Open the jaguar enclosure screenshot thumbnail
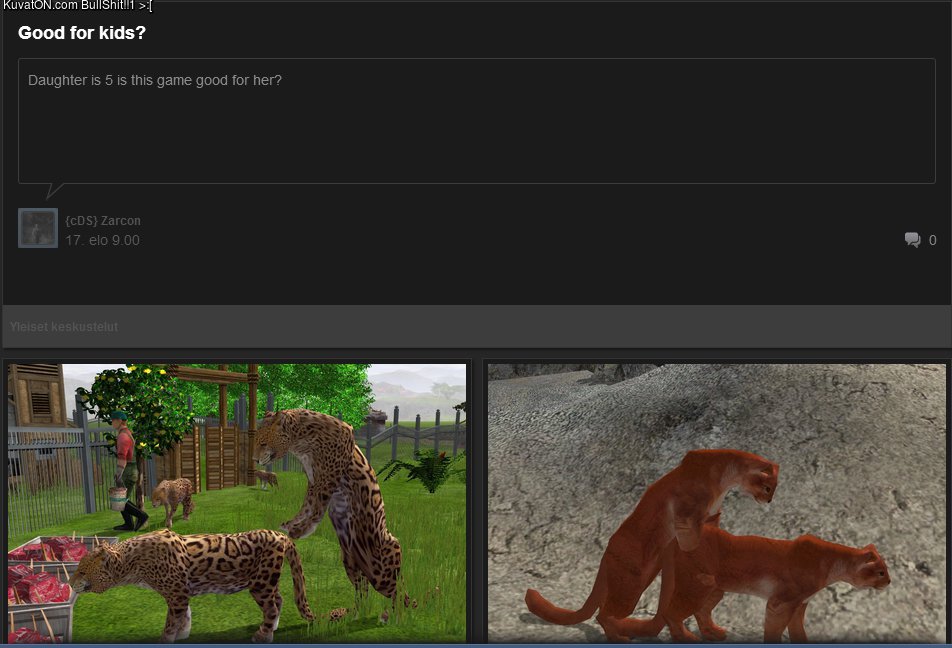Image resolution: width=952 pixels, height=648 pixels. pyautogui.click(x=237, y=502)
